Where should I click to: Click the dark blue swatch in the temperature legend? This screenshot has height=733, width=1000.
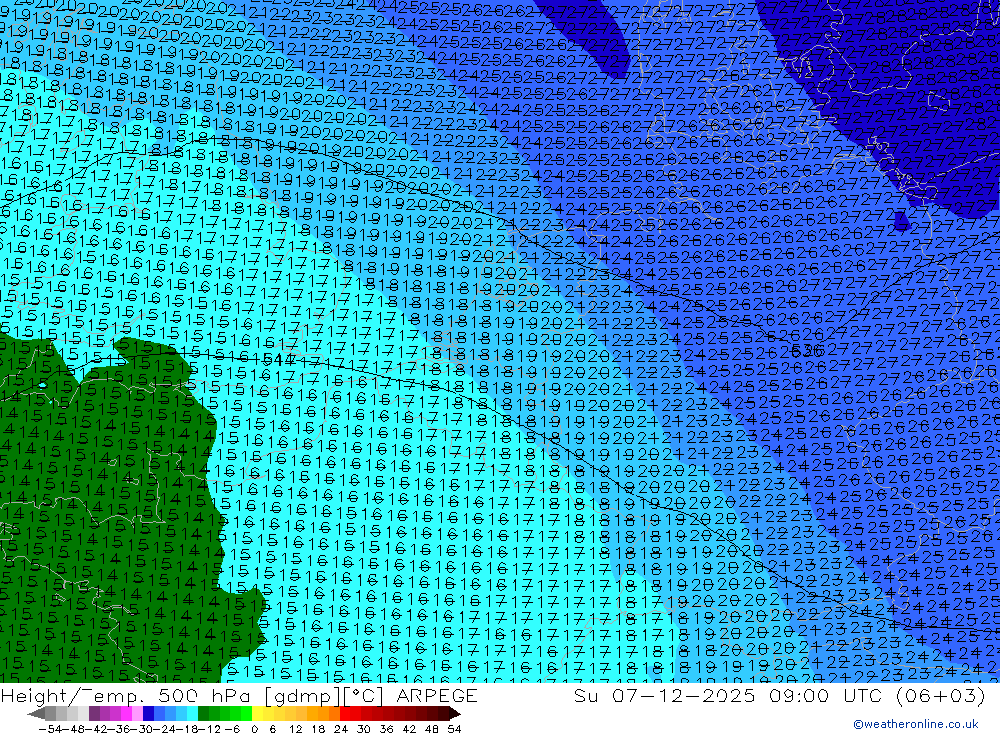point(148,713)
